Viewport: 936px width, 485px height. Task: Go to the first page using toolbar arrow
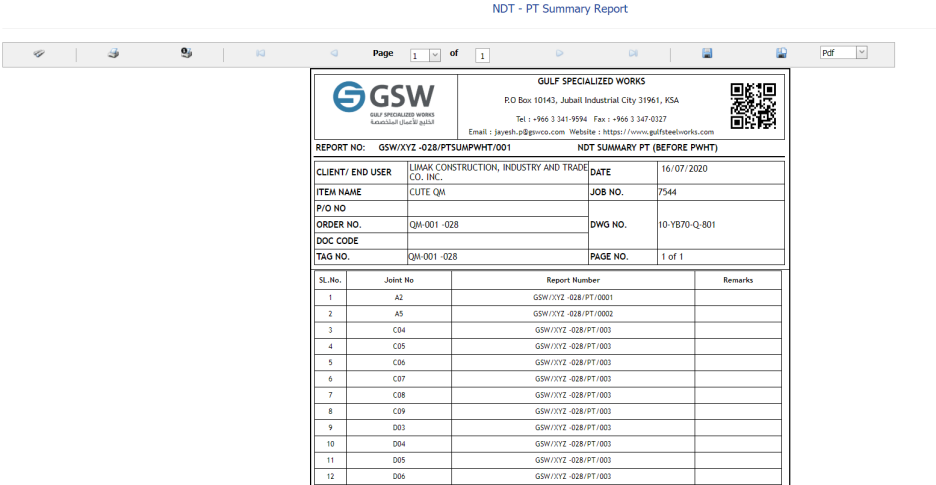[260, 53]
